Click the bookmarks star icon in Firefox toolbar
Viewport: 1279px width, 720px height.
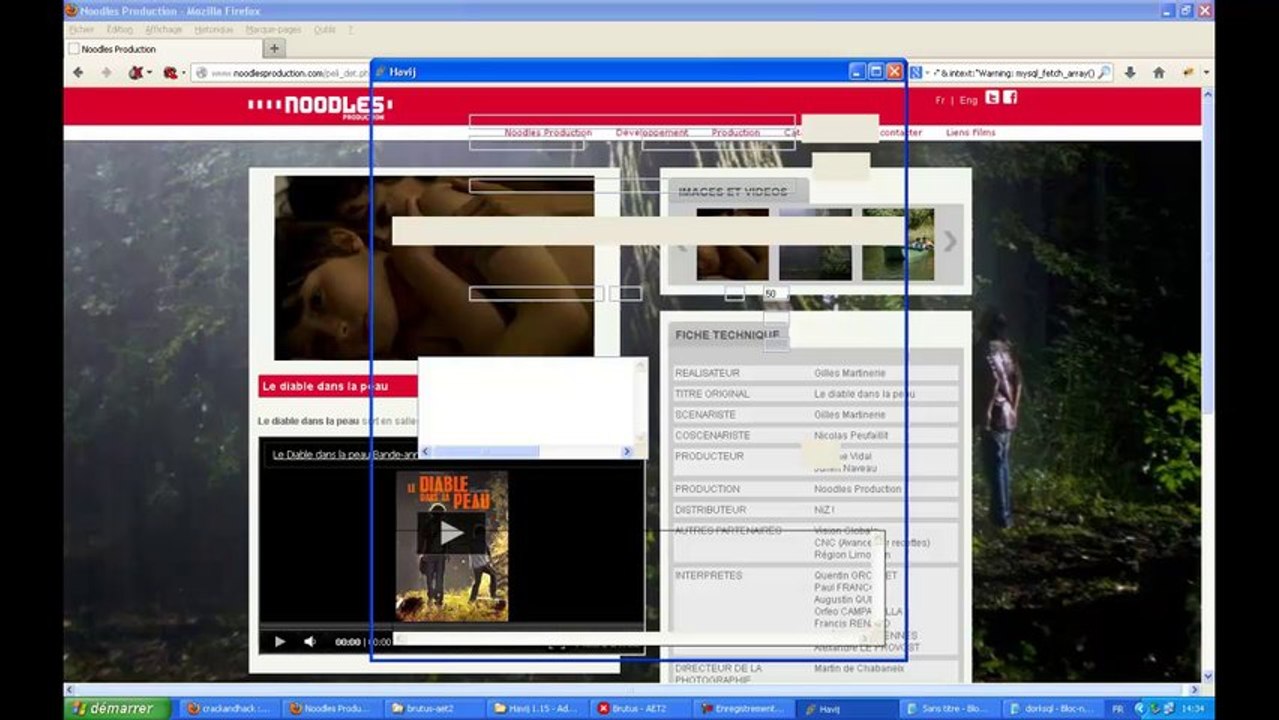(x=1188, y=73)
